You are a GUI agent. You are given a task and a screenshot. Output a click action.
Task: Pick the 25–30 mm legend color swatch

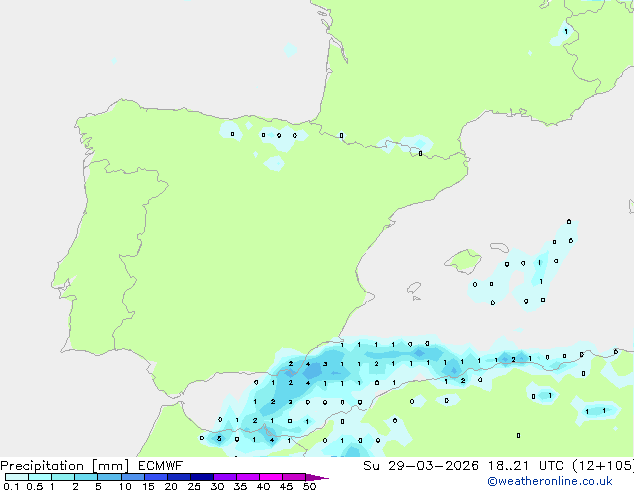[201, 477]
